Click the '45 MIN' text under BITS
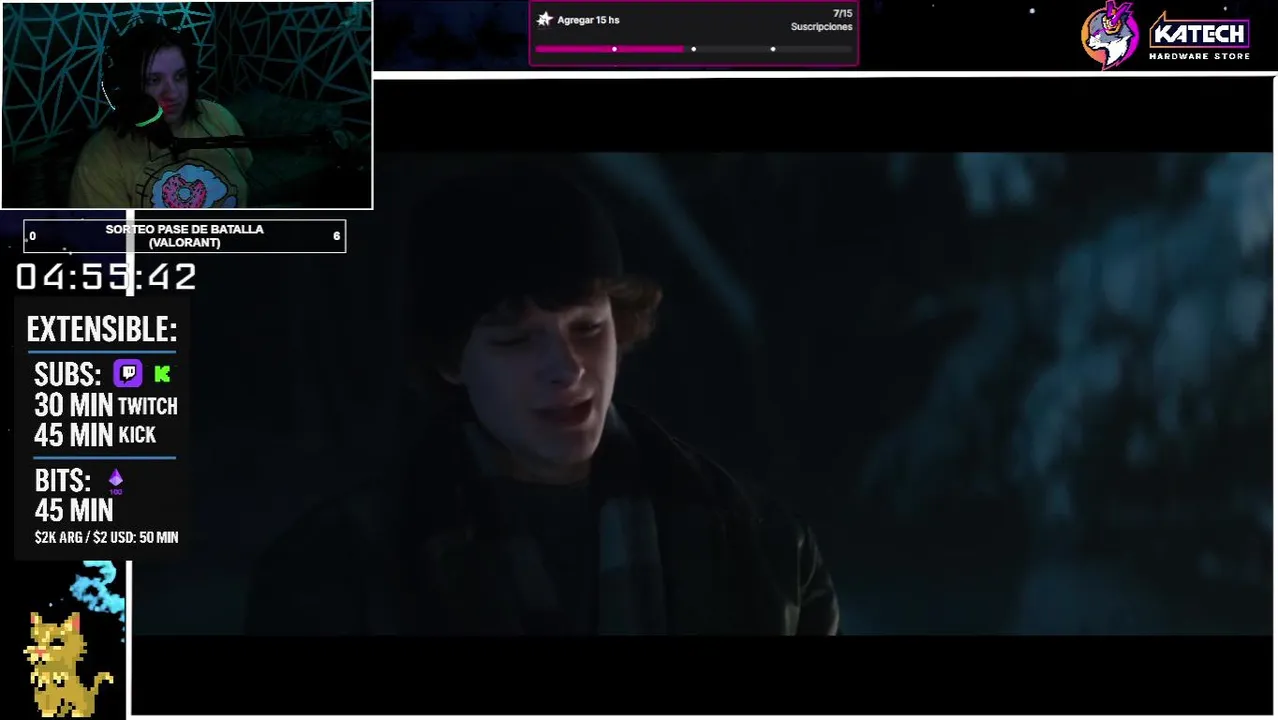The image size is (1278, 720). [74, 511]
